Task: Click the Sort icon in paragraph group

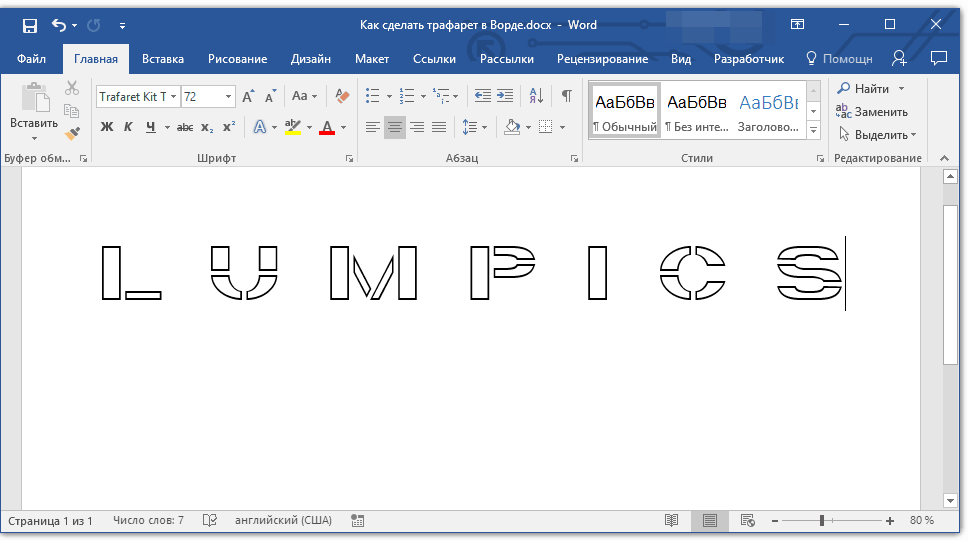Action: coord(536,96)
